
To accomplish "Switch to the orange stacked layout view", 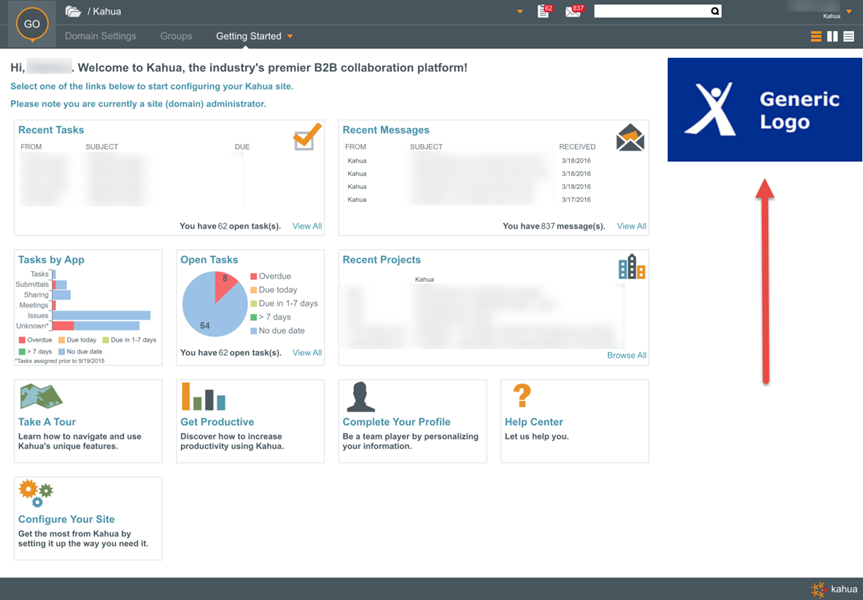I will coord(816,37).
